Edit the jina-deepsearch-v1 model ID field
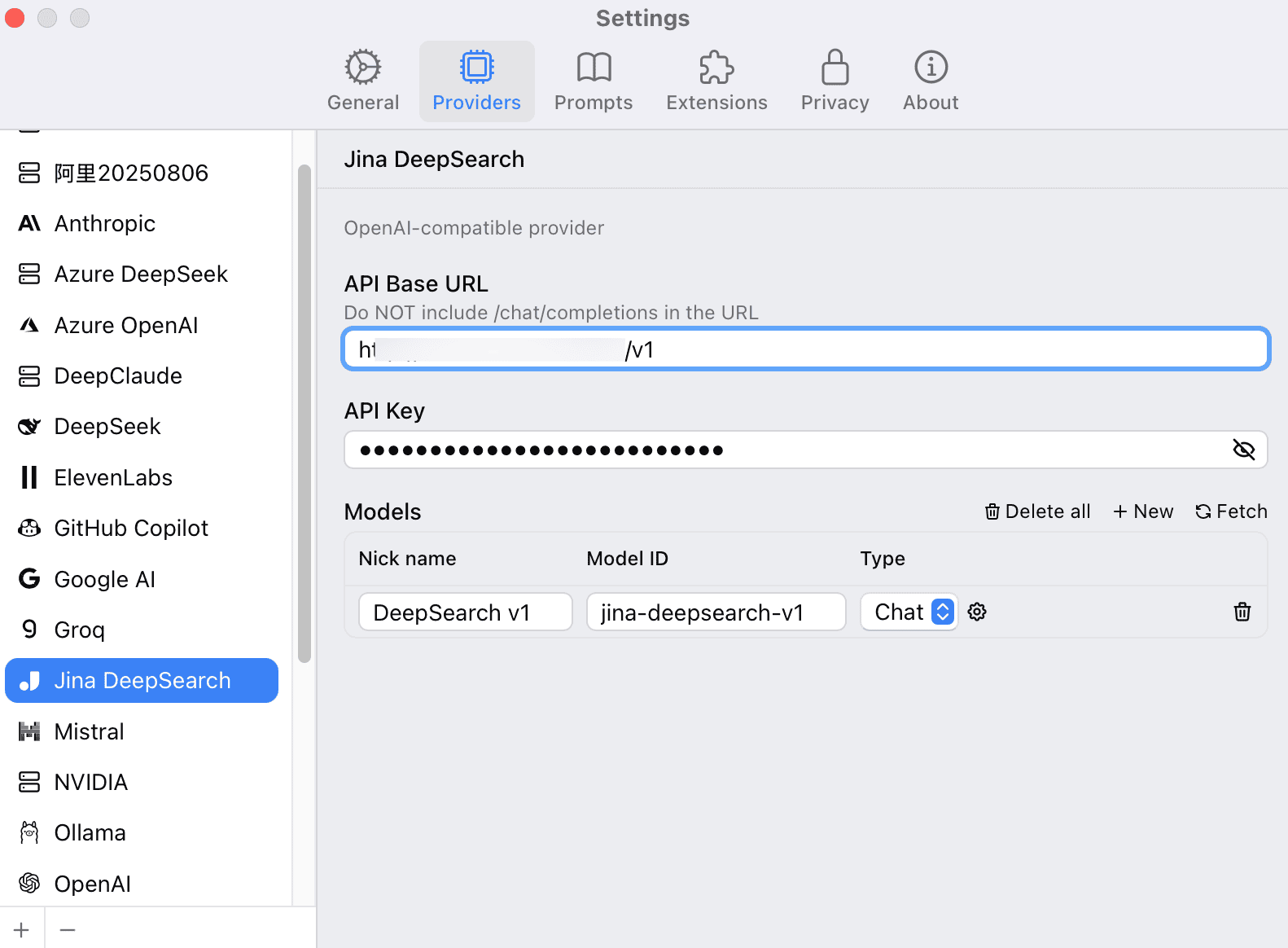Viewport: 1288px width, 948px height. (x=716, y=612)
